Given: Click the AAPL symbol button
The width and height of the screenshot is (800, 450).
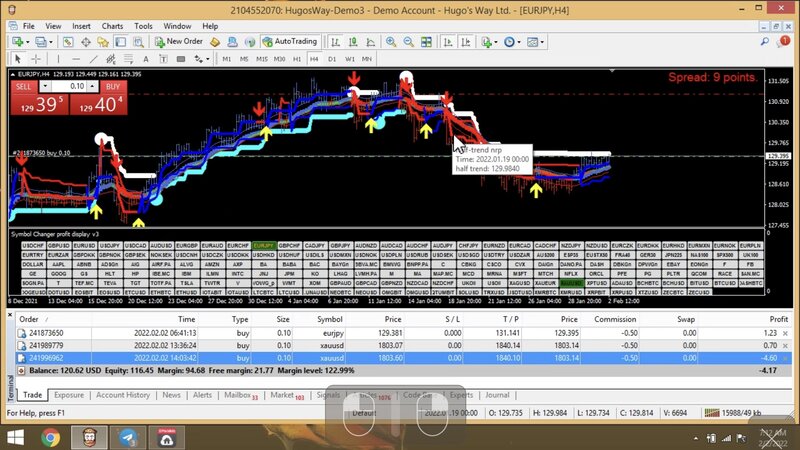Looking at the screenshot, I should click(x=59, y=265).
